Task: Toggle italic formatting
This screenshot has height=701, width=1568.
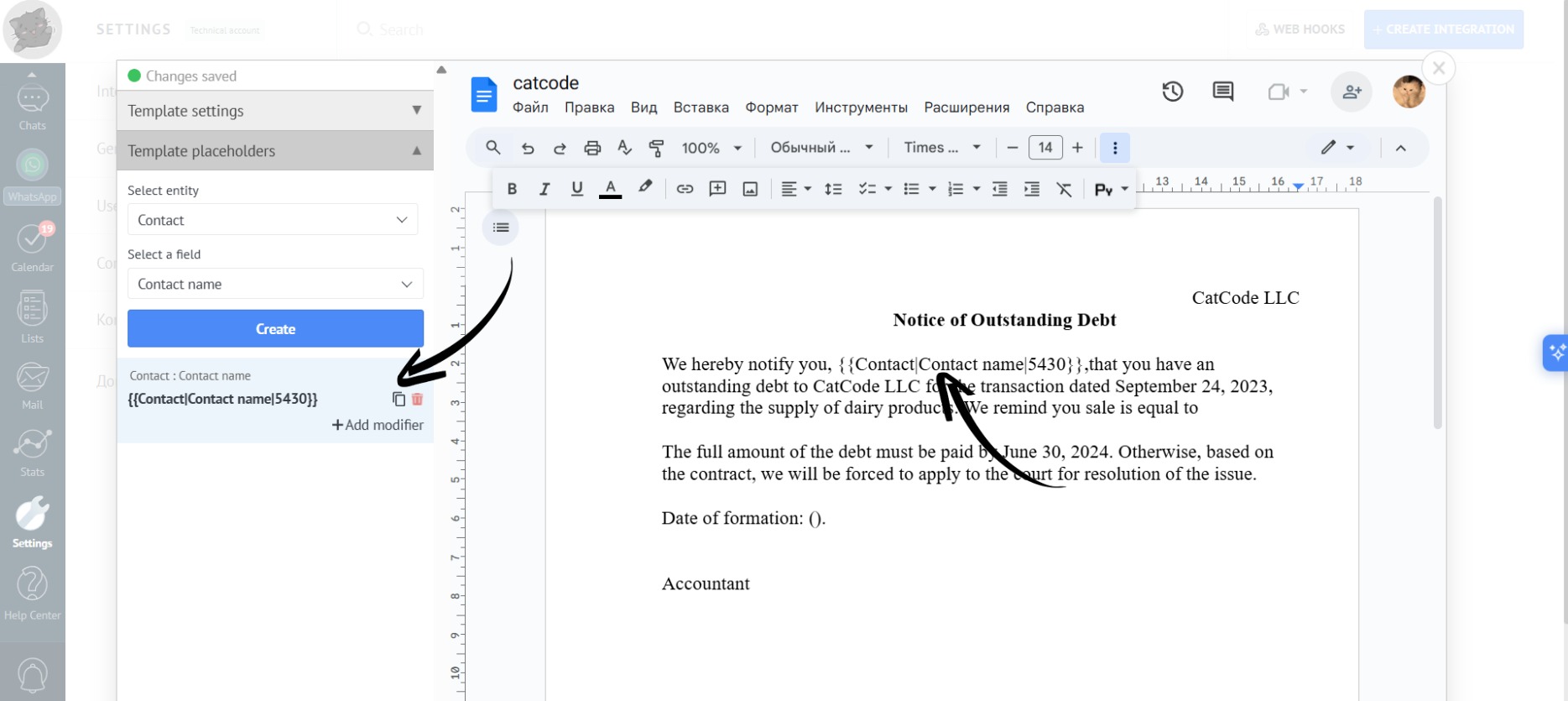Action: [544, 189]
